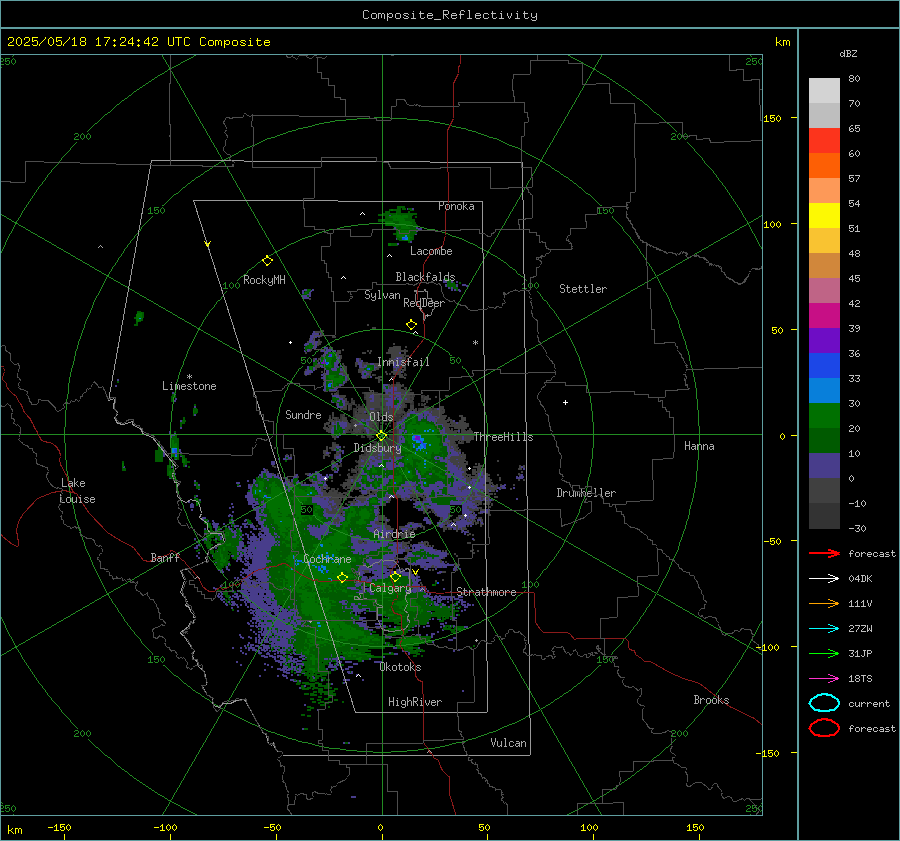Viewport: 900px width, 841px height.
Task: Select the orange 60-57 dBZ color swatch
Action: point(824,166)
